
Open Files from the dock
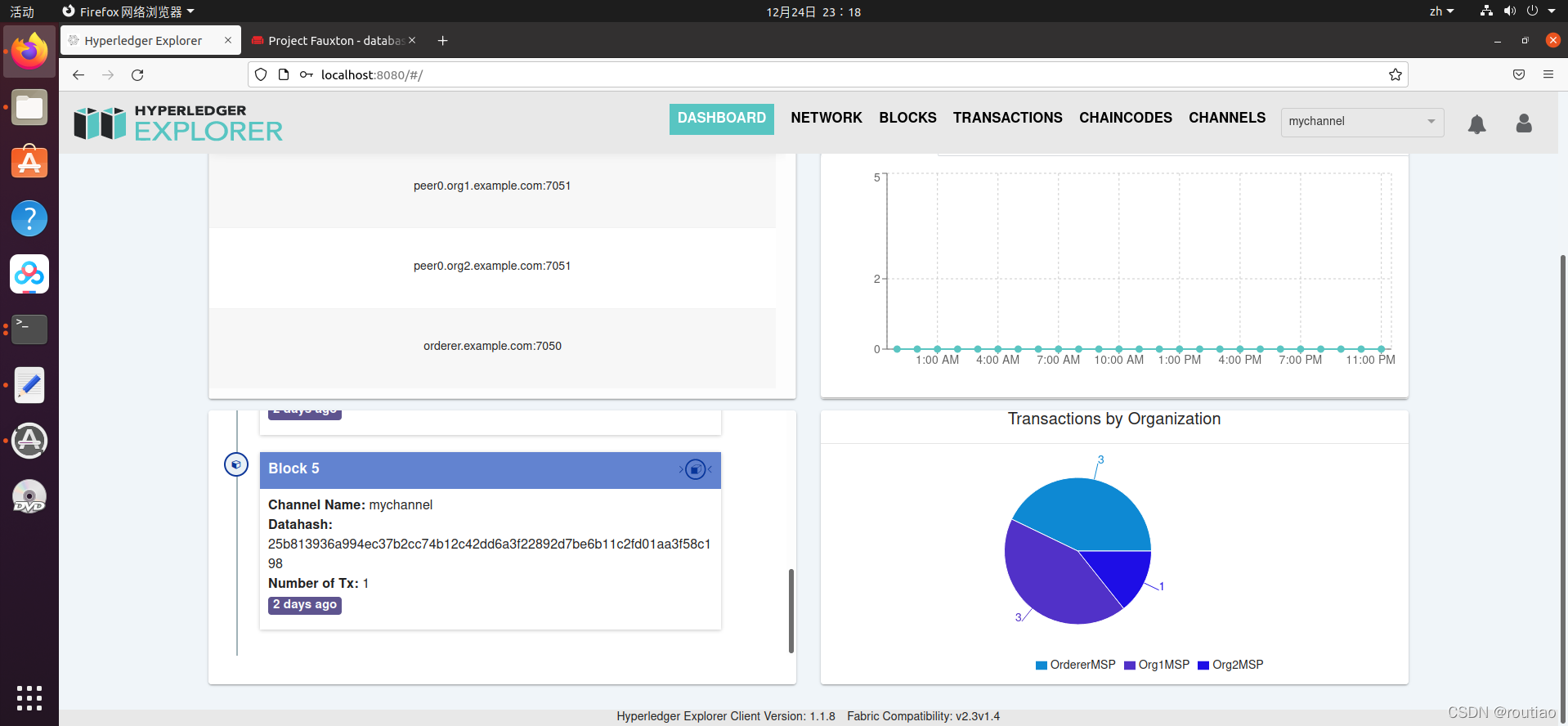pyautogui.click(x=29, y=107)
